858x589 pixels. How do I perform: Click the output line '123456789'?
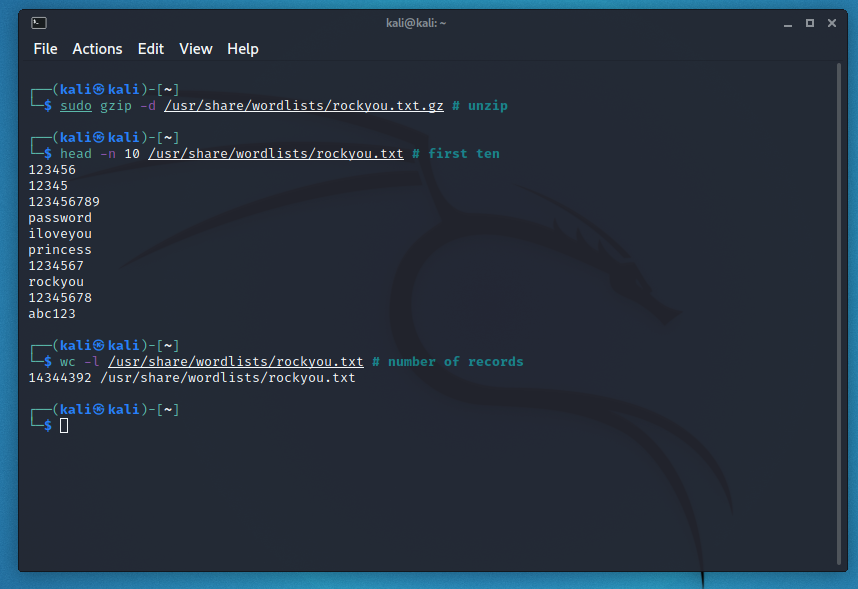coord(64,201)
